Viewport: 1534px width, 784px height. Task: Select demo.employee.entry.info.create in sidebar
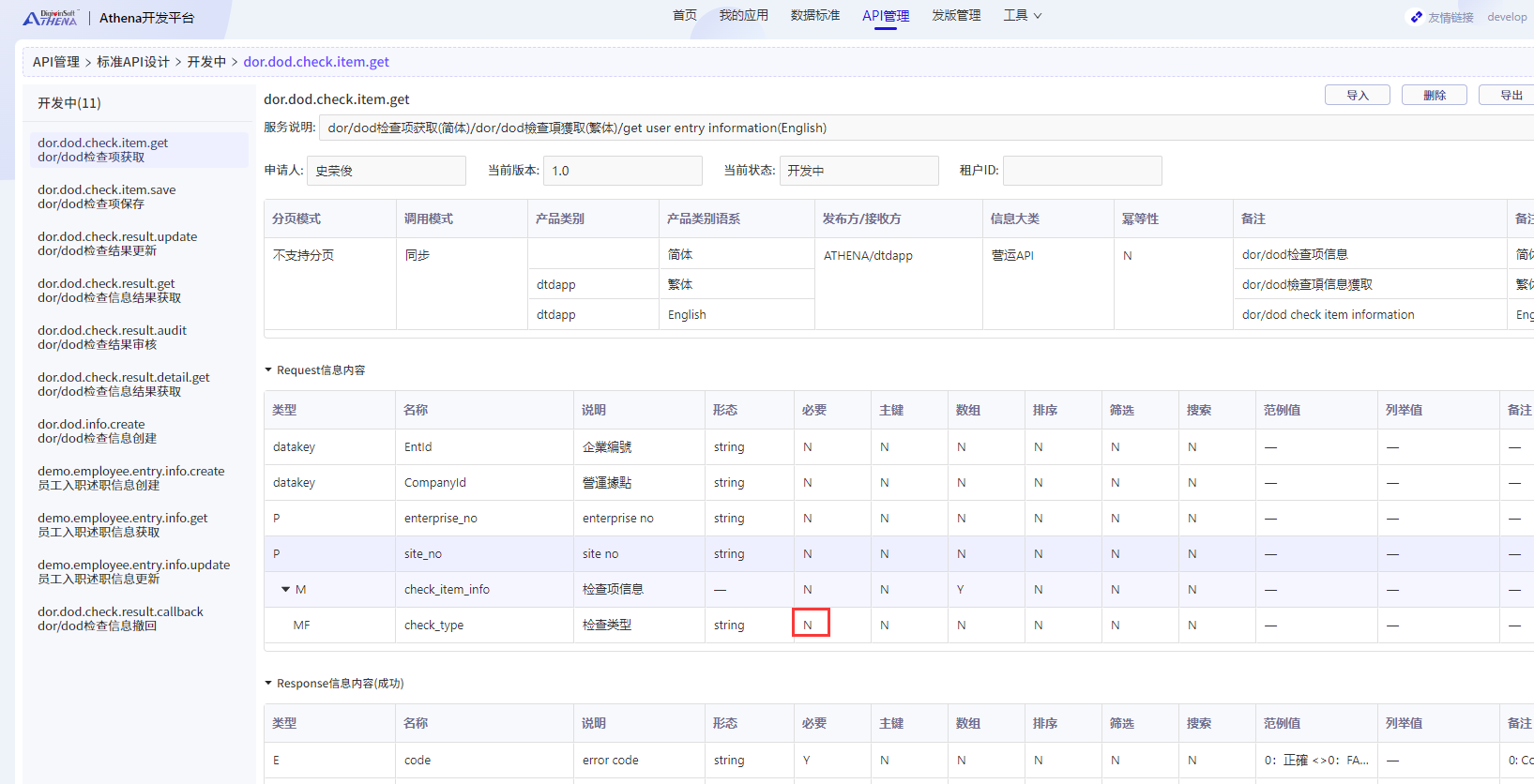pyautogui.click(x=140, y=478)
